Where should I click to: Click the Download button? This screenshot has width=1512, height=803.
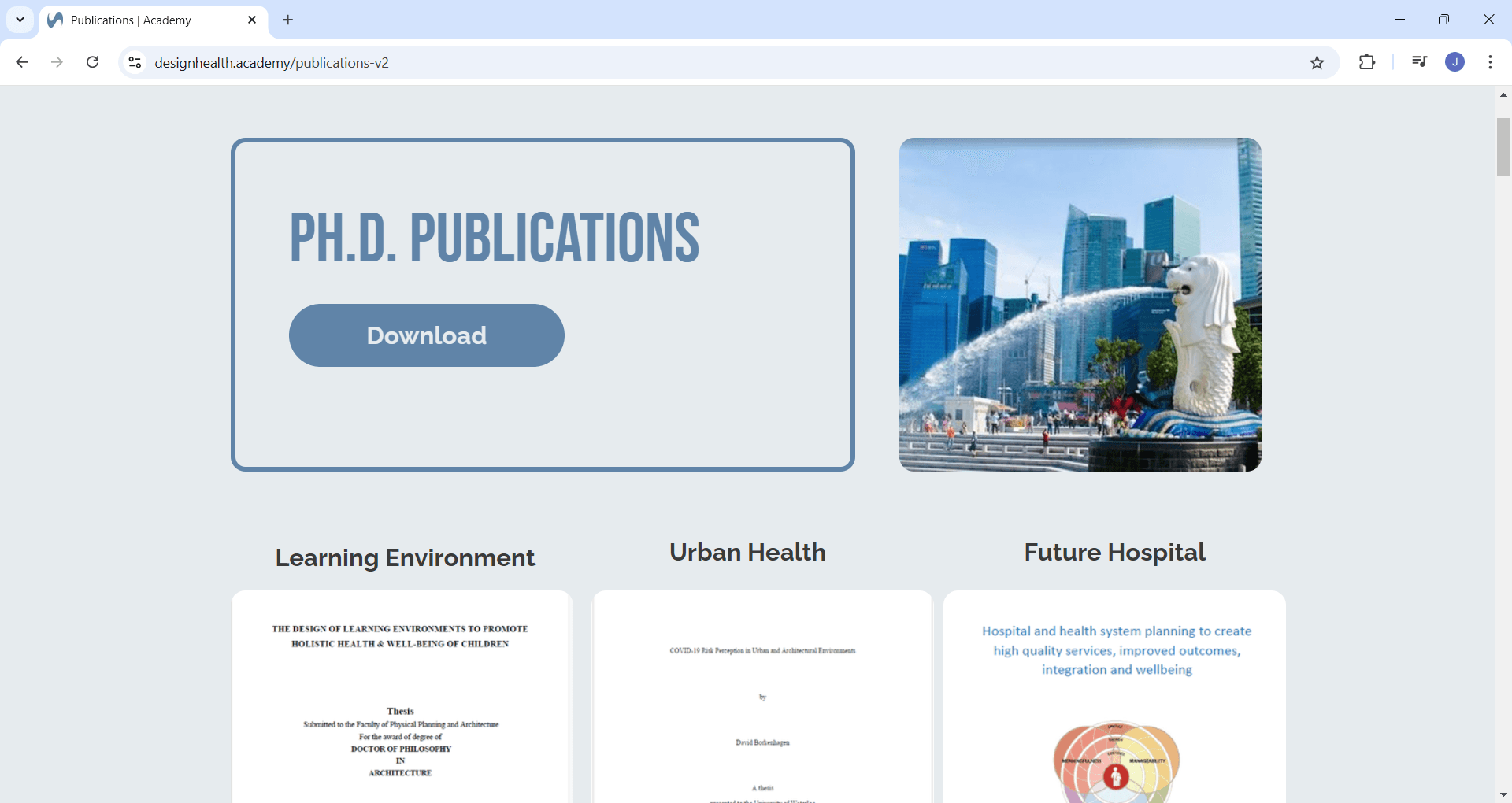(x=427, y=335)
